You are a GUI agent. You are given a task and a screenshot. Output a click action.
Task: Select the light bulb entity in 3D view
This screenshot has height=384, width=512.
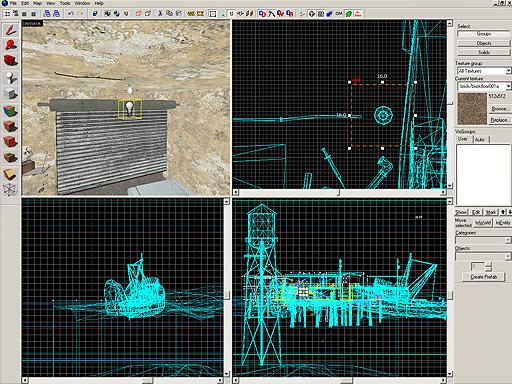(129, 109)
